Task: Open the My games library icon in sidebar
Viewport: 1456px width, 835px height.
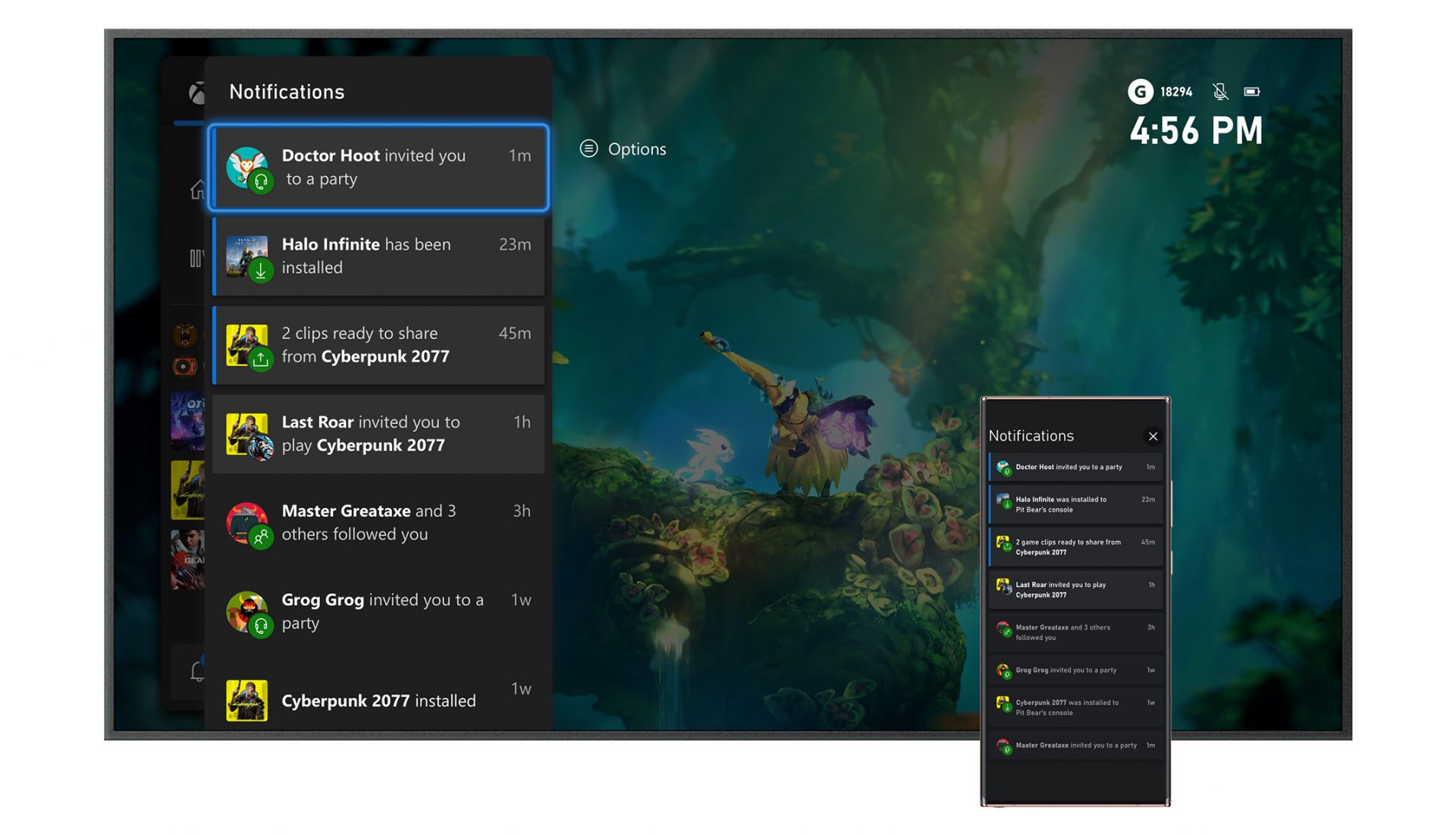Action: (x=196, y=259)
